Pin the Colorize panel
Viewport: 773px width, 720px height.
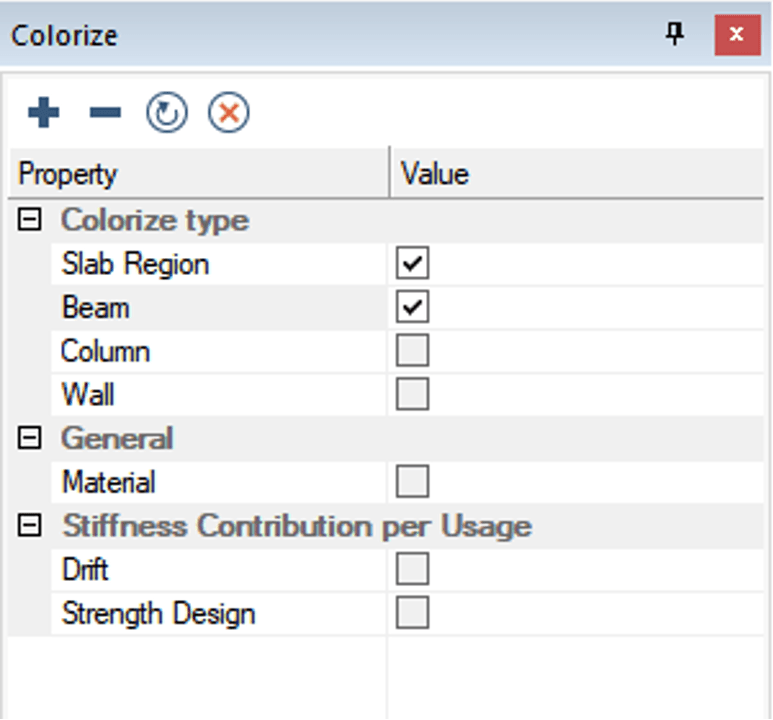pyautogui.click(x=676, y=35)
